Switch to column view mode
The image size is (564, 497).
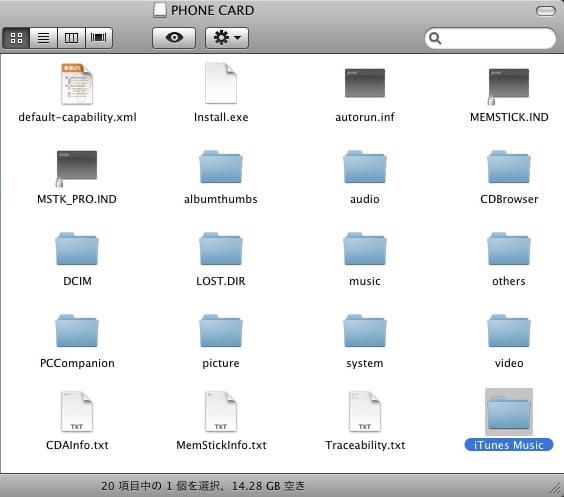(x=71, y=38)
